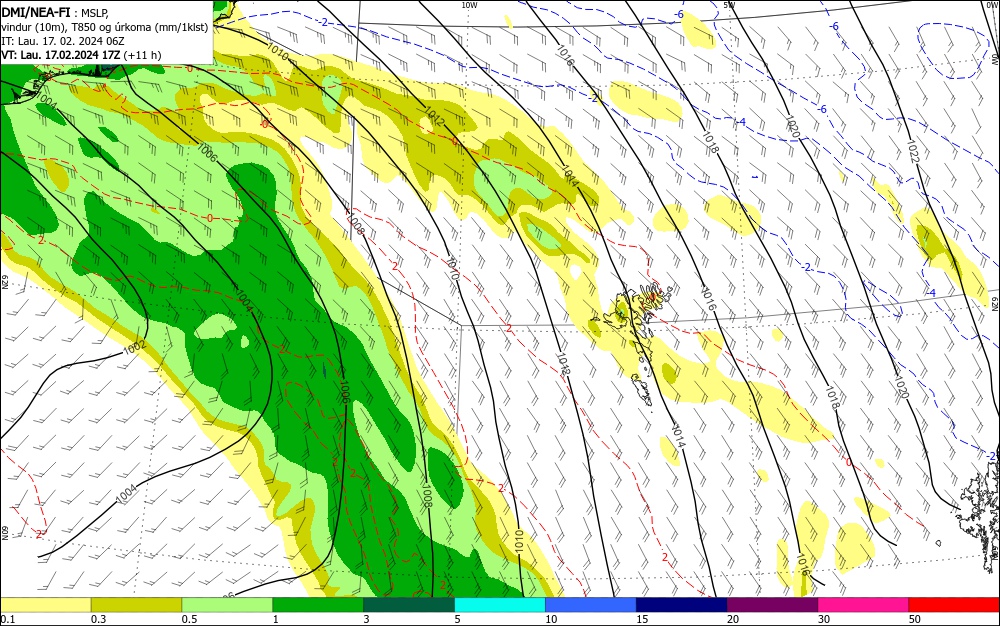Click the "5W" longitude label
Screen dimensions: 1000x626
729,5
